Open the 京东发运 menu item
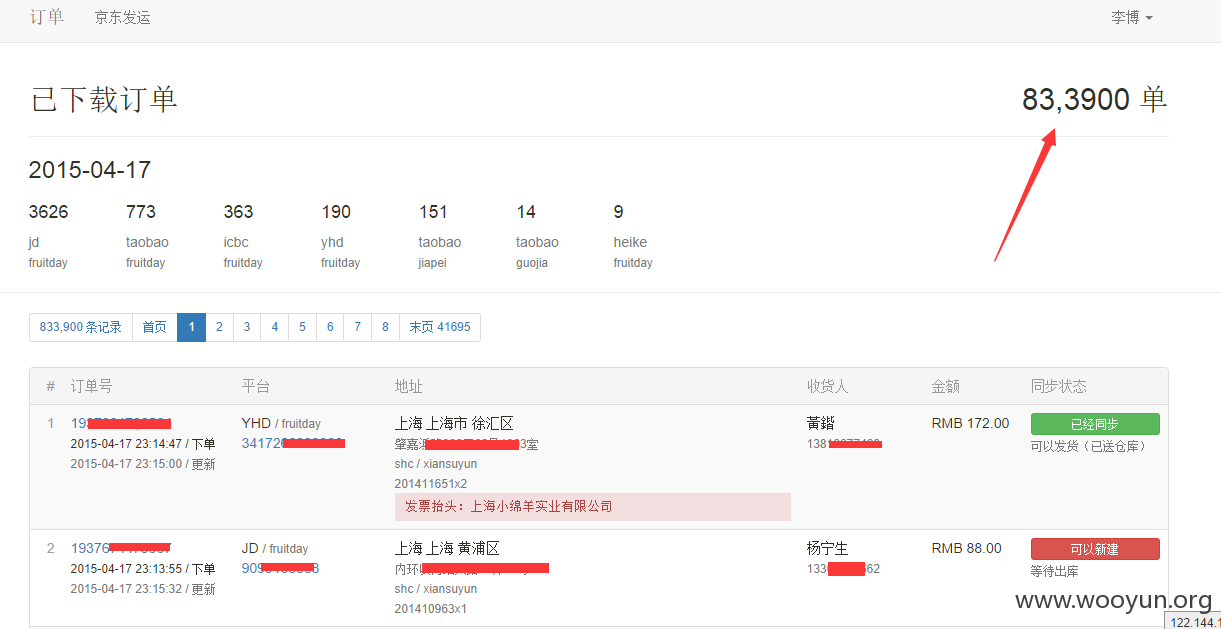Screen dimensions: 1221x629 click(122, 18)
